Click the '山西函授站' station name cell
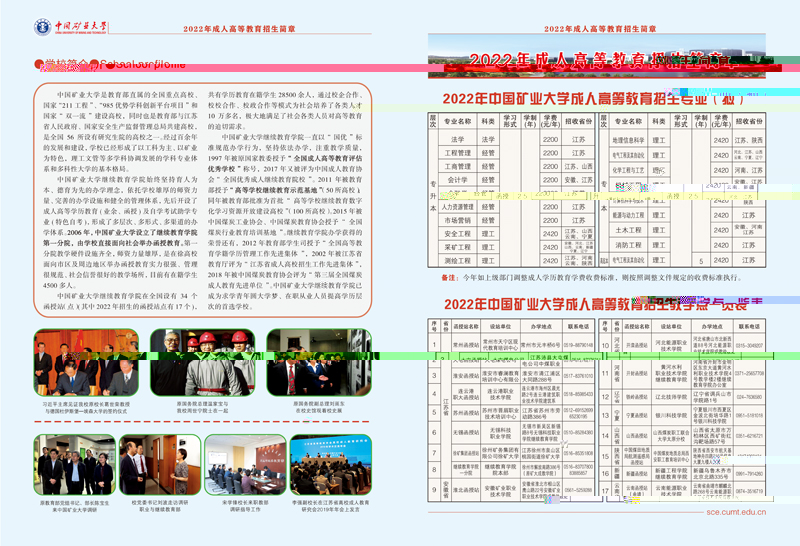This screenshot has height=546, width=800. coord(637,436)
